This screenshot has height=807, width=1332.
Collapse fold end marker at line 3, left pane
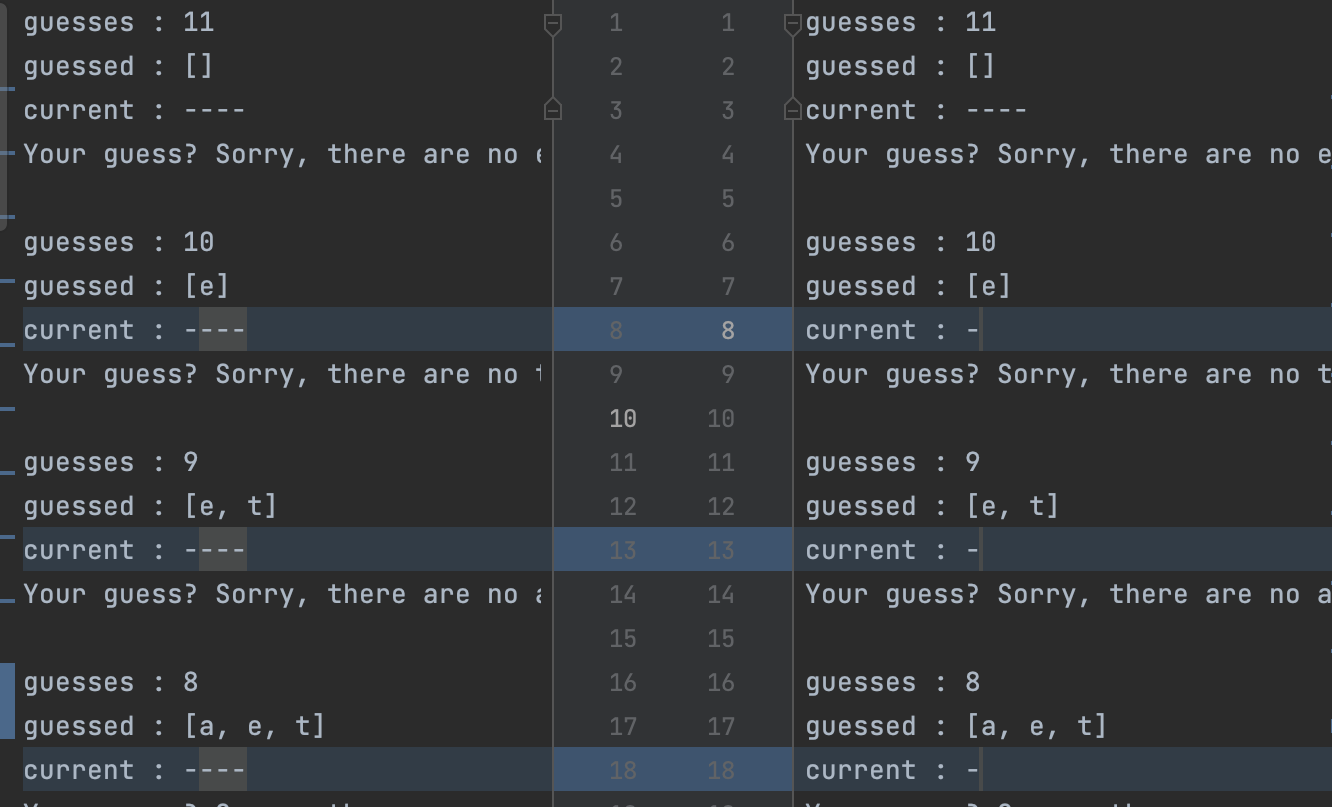(552, 109)
